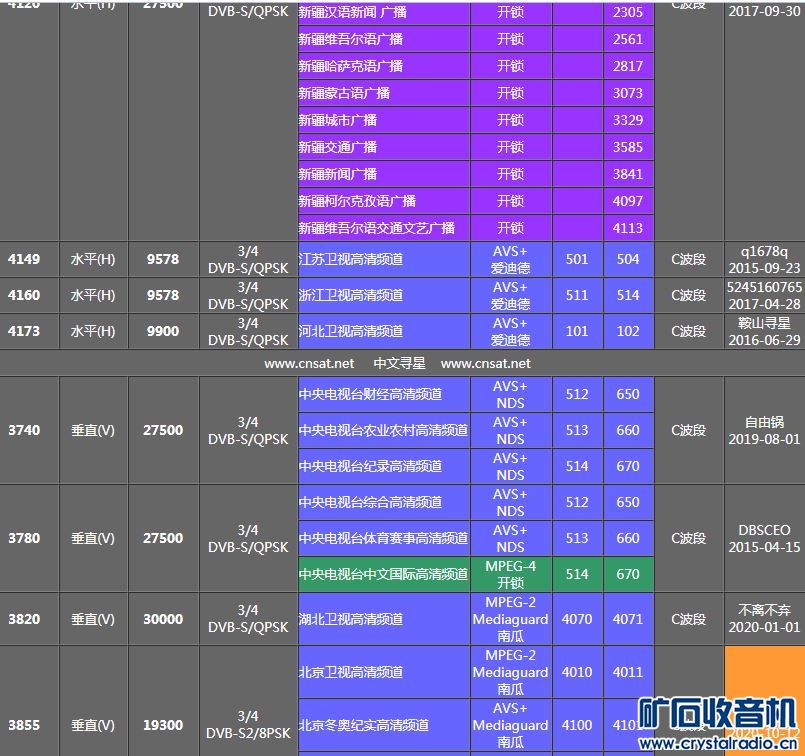Click the 3740 frequency cell
Image resolution: width=805 pixels, height=756 pixels.
click(x=24, y=430)
